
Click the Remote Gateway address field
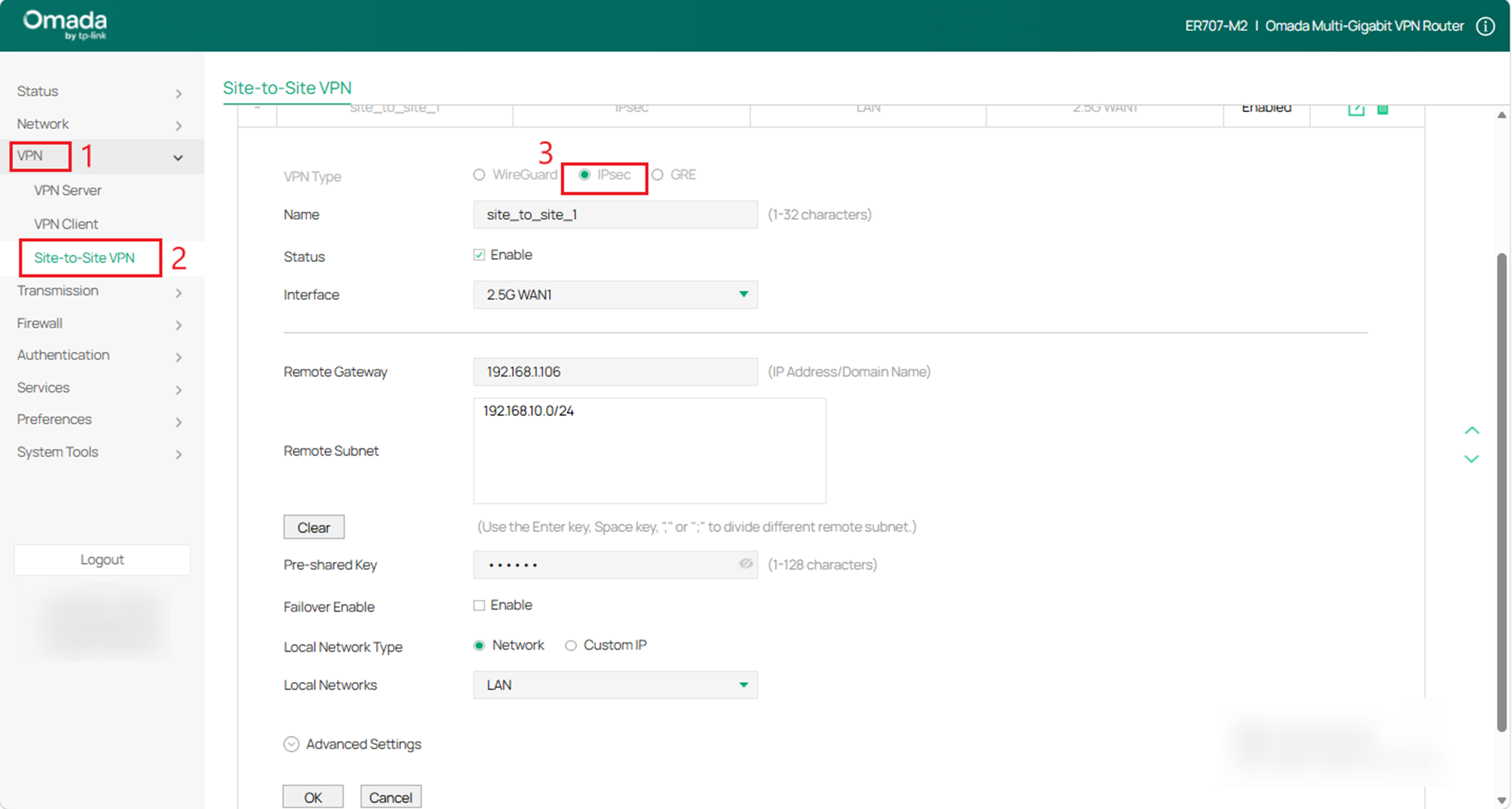click(x=614, y=371)
